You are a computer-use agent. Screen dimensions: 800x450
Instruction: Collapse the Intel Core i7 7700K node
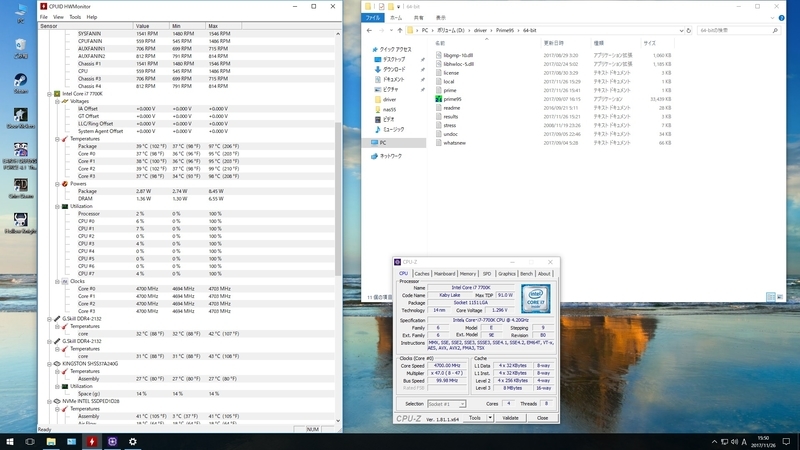[x=49, y=94]
